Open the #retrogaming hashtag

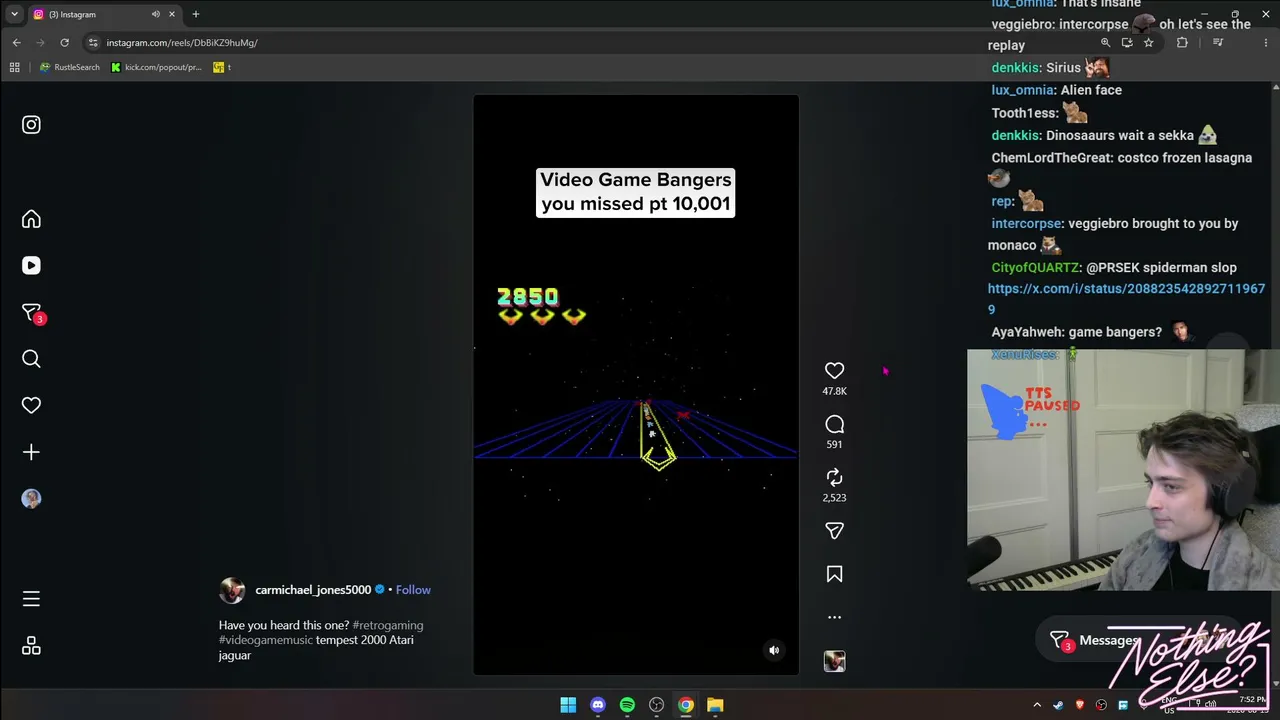[x=388, y=625]
